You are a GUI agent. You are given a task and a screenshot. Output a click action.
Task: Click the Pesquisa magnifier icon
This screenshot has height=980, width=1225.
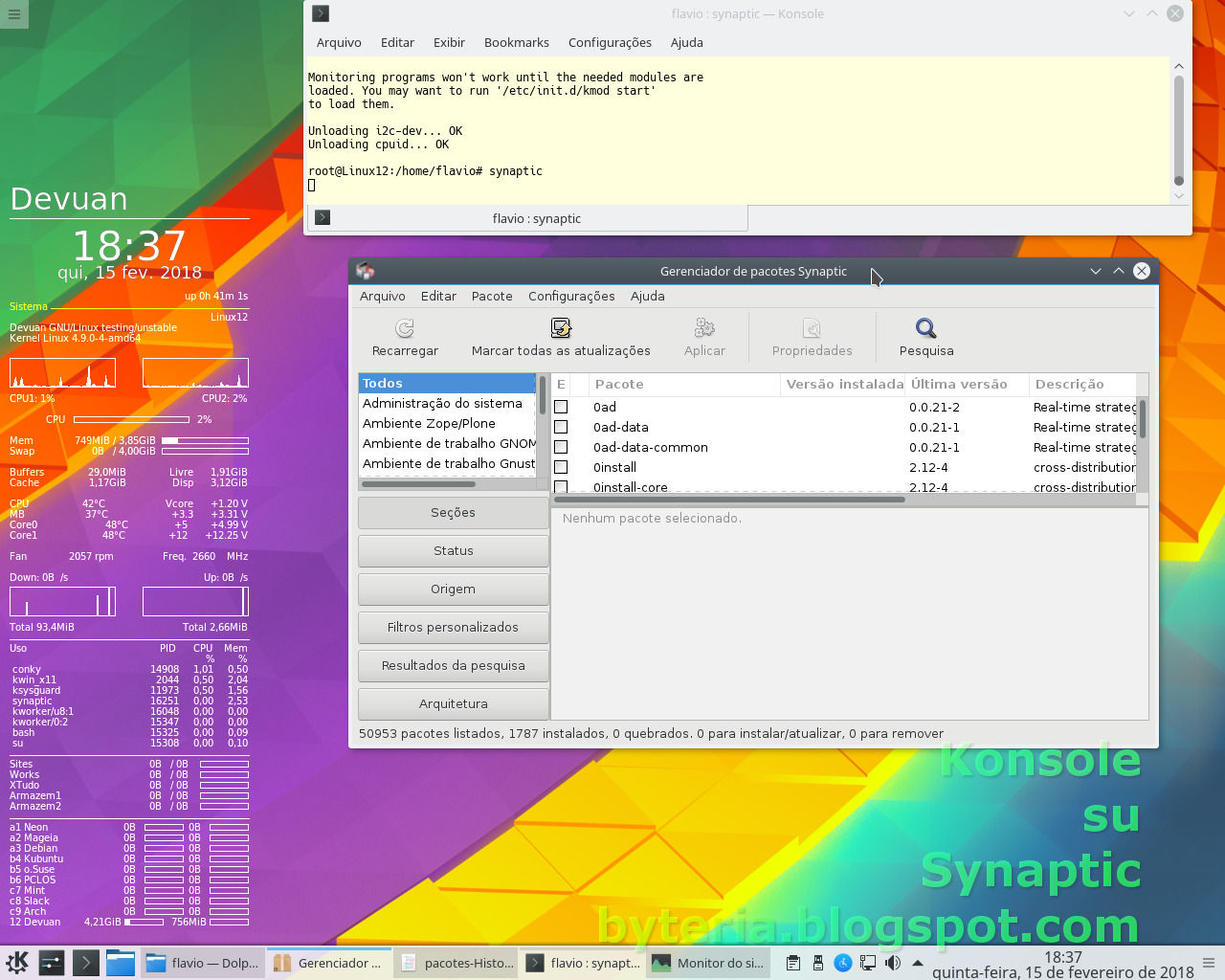tap(924, 328)
